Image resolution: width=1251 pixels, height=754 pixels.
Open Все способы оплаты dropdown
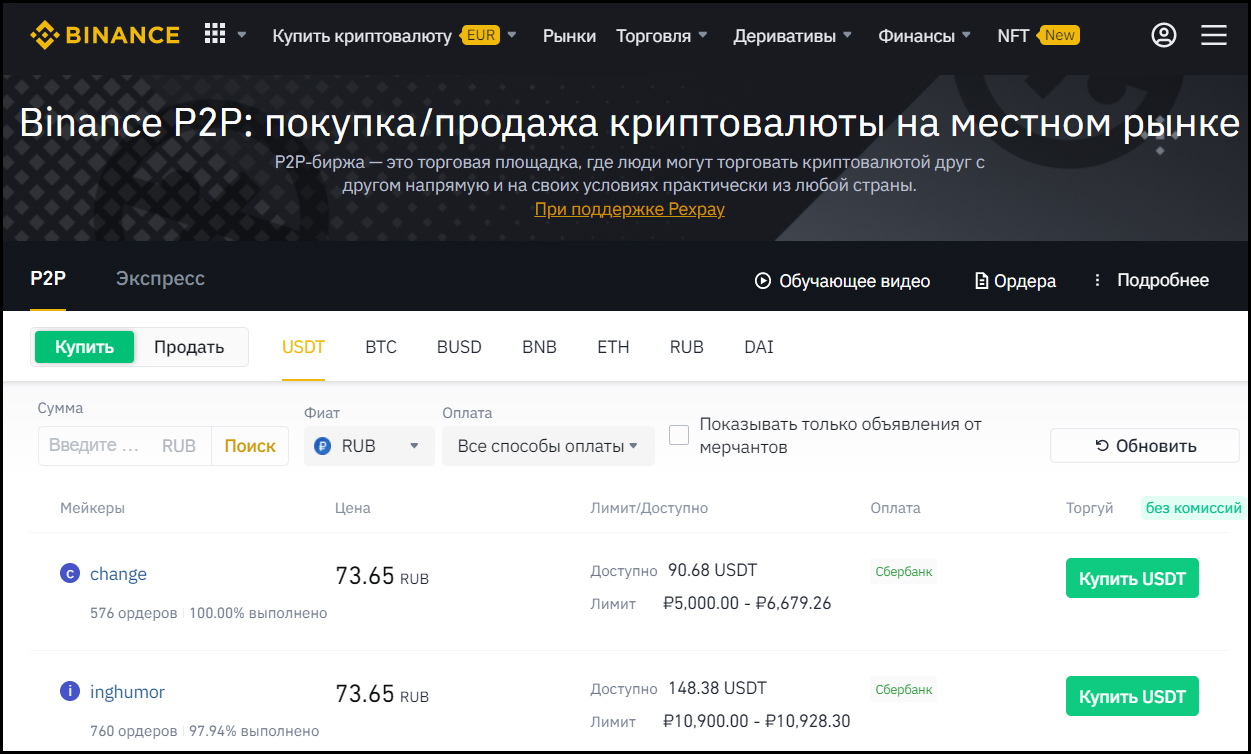click(x=548, y=446)
